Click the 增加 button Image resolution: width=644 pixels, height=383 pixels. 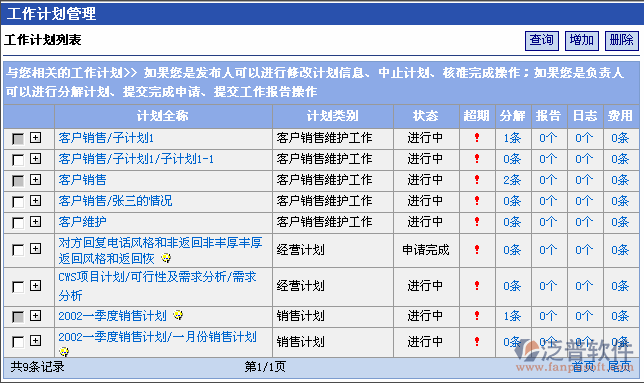[582, 41]
